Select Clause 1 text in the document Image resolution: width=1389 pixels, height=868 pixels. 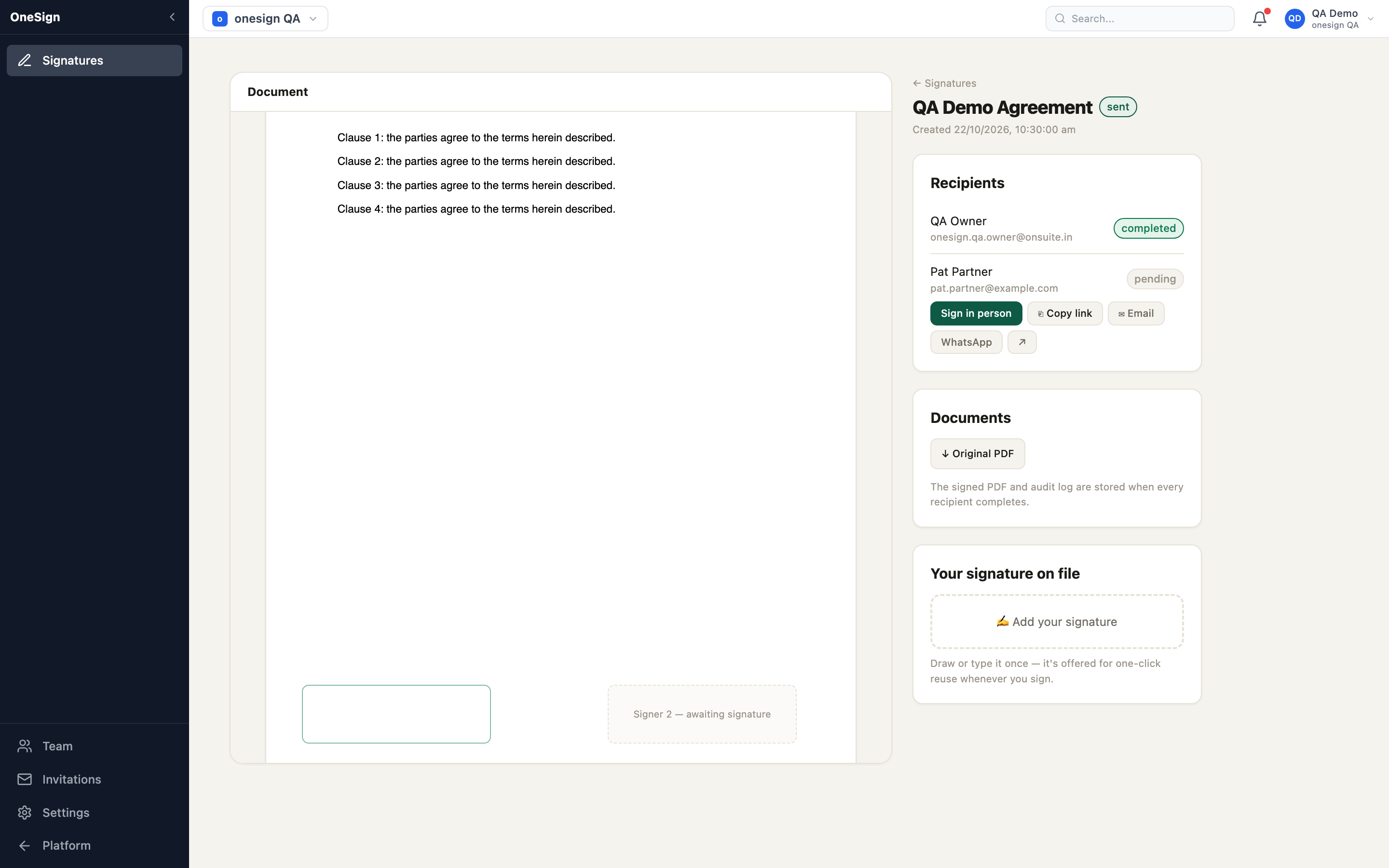476,138
